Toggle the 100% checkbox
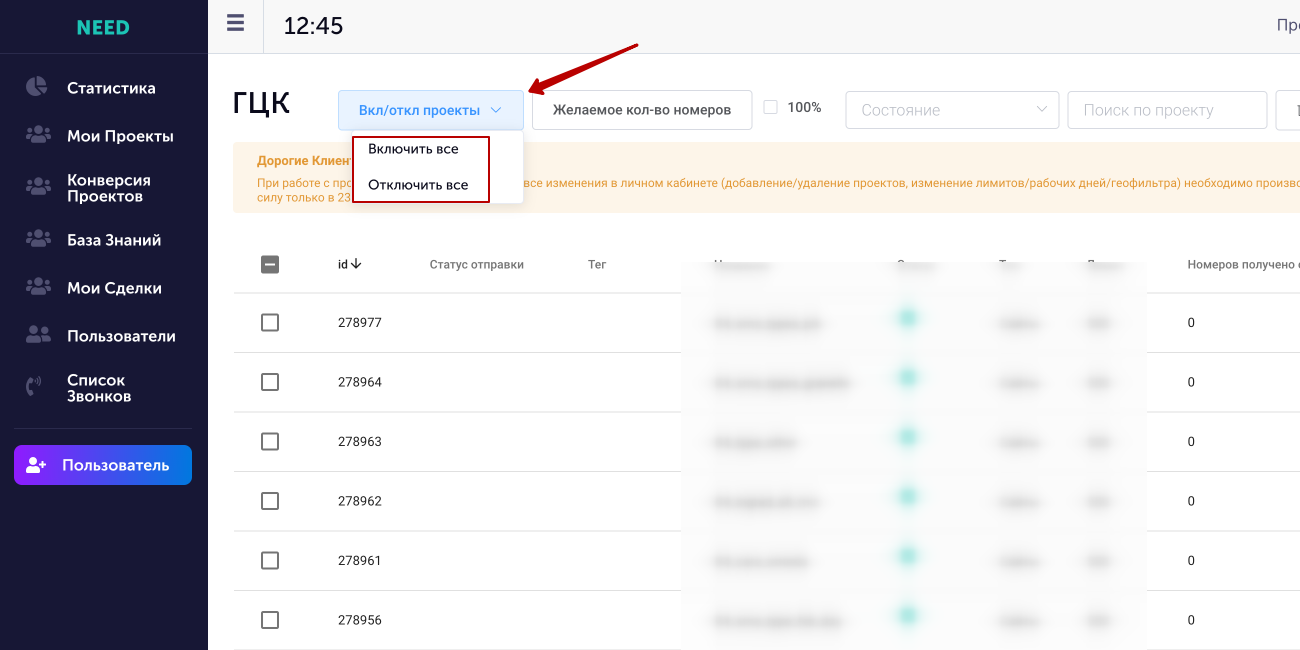 (770, 107)
